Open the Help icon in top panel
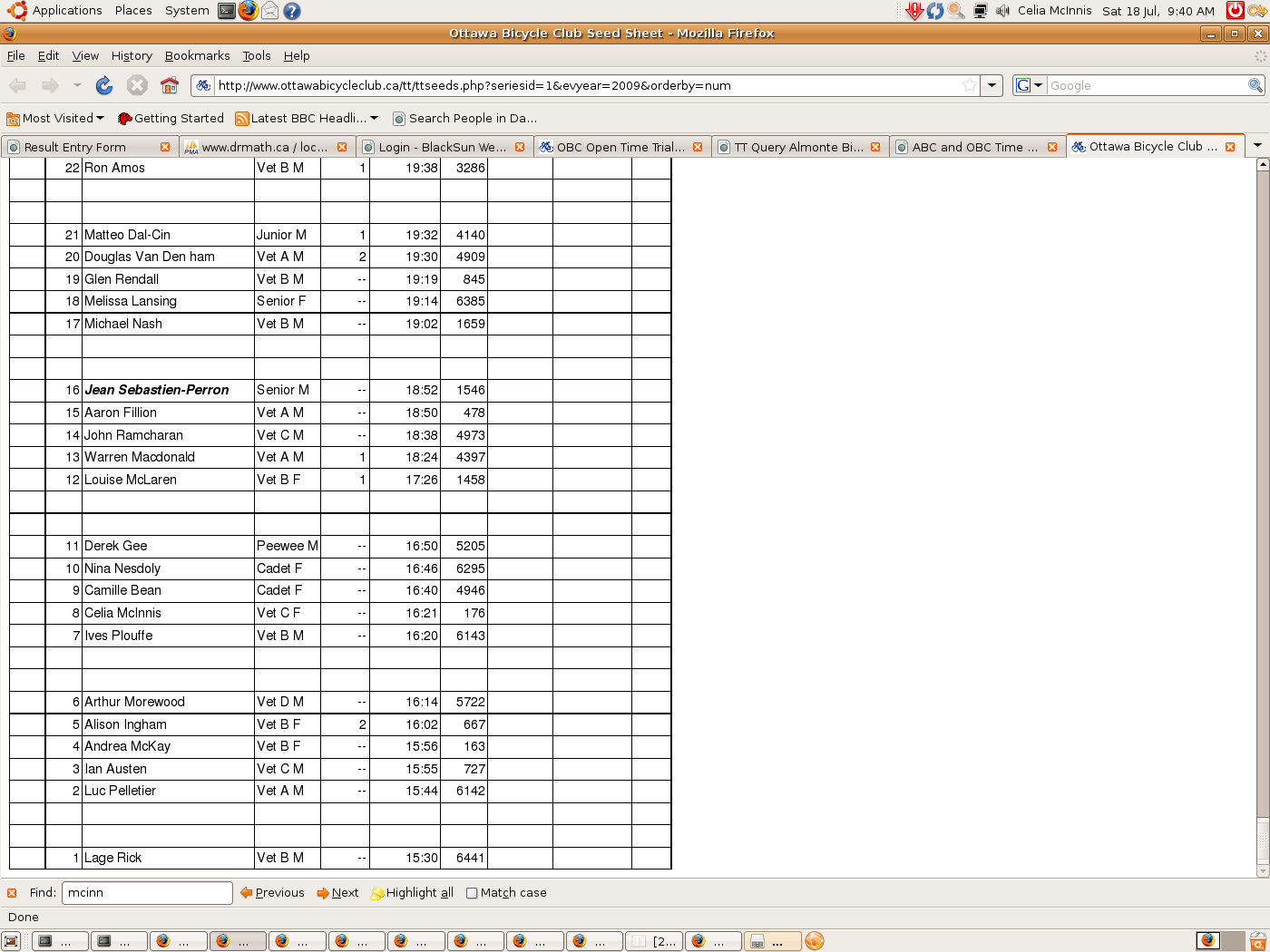The width and height of the screenshot is (1270, 952). coord(291,11)
